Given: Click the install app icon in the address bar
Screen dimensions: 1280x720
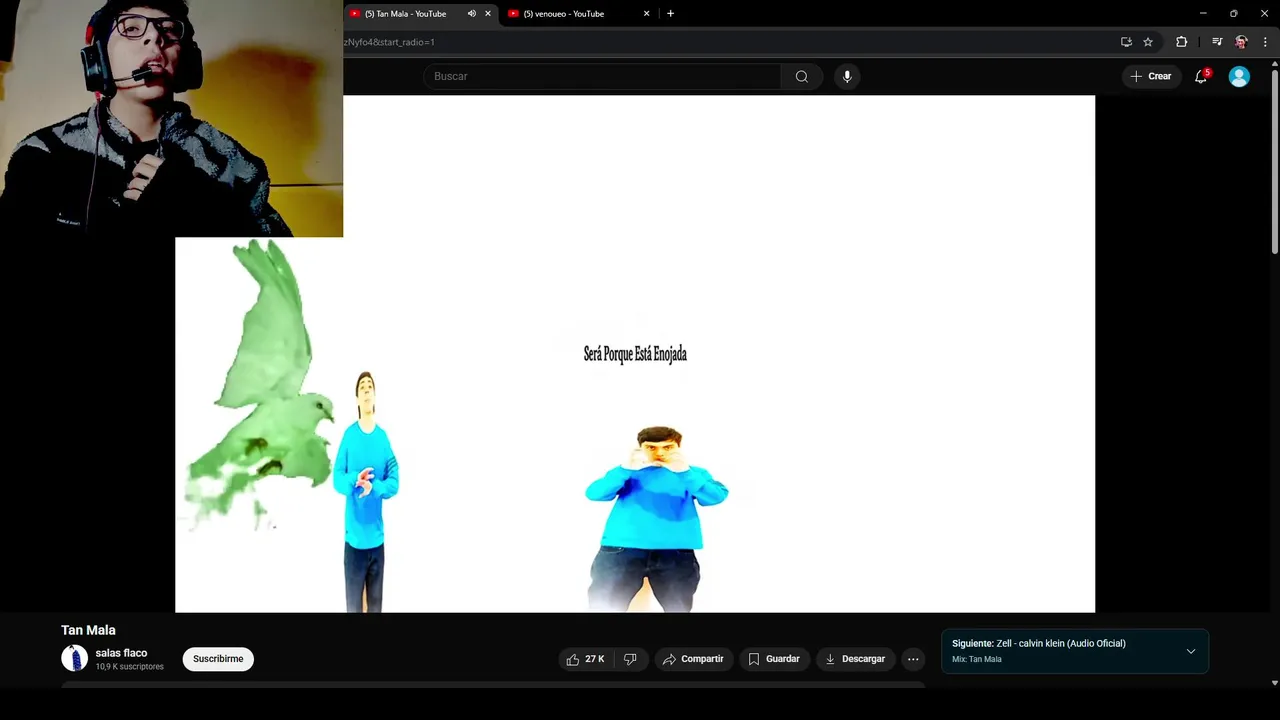Looking at the screenshot, I should pyautogui.click(x=1126, y=42).
